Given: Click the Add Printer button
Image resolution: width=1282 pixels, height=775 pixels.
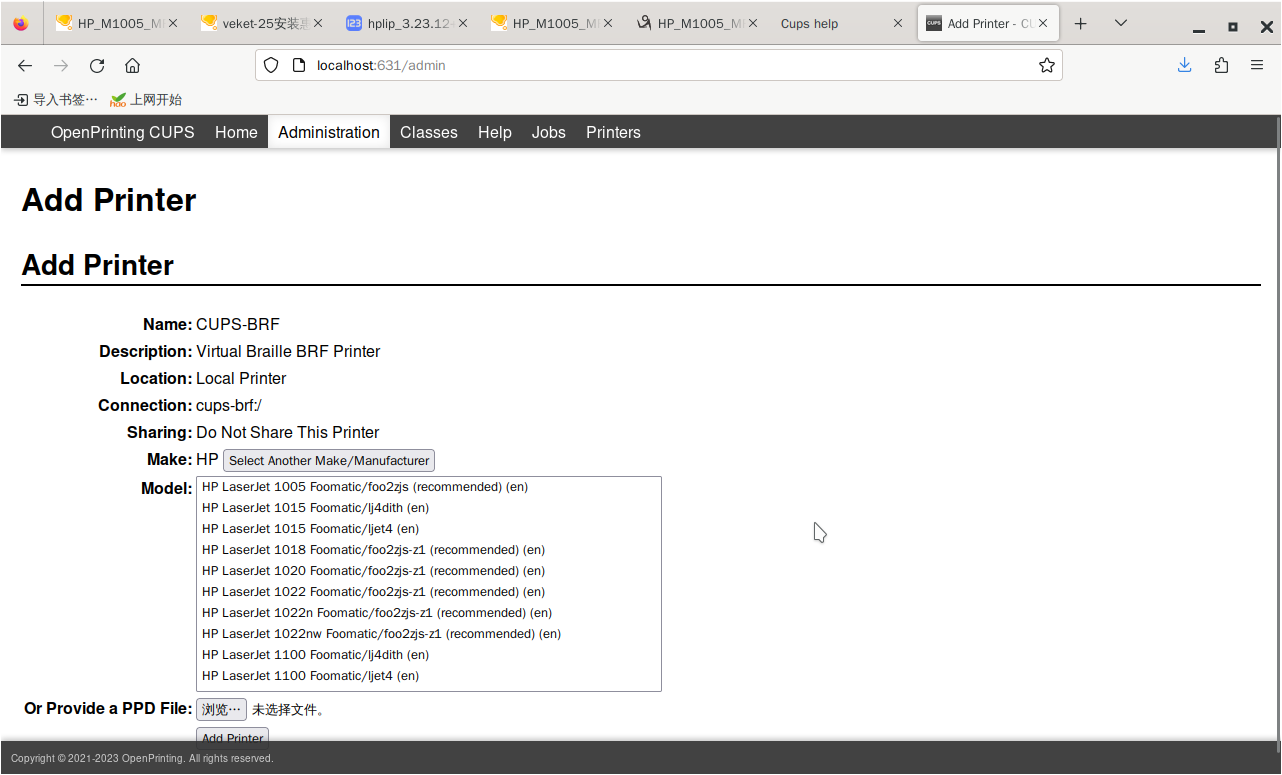Looking at the screenshot, I should coord(232,738).
